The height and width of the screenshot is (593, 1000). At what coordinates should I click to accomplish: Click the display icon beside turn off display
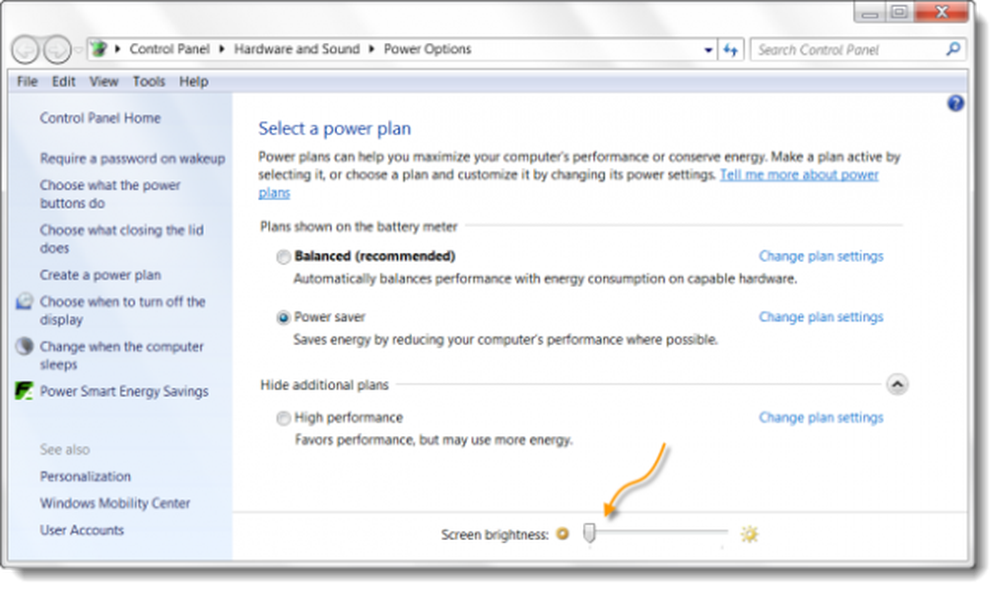coord(24,301)
